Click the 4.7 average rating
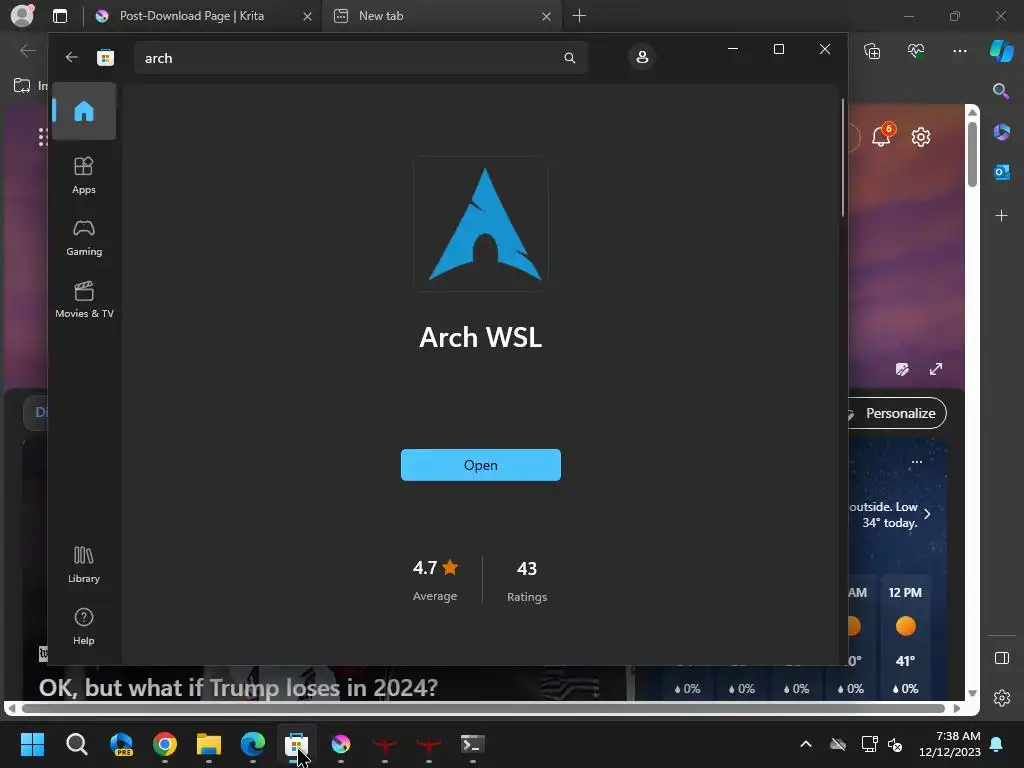The width and height of the screenshot is (1024, 768). [x=435, y=580]
